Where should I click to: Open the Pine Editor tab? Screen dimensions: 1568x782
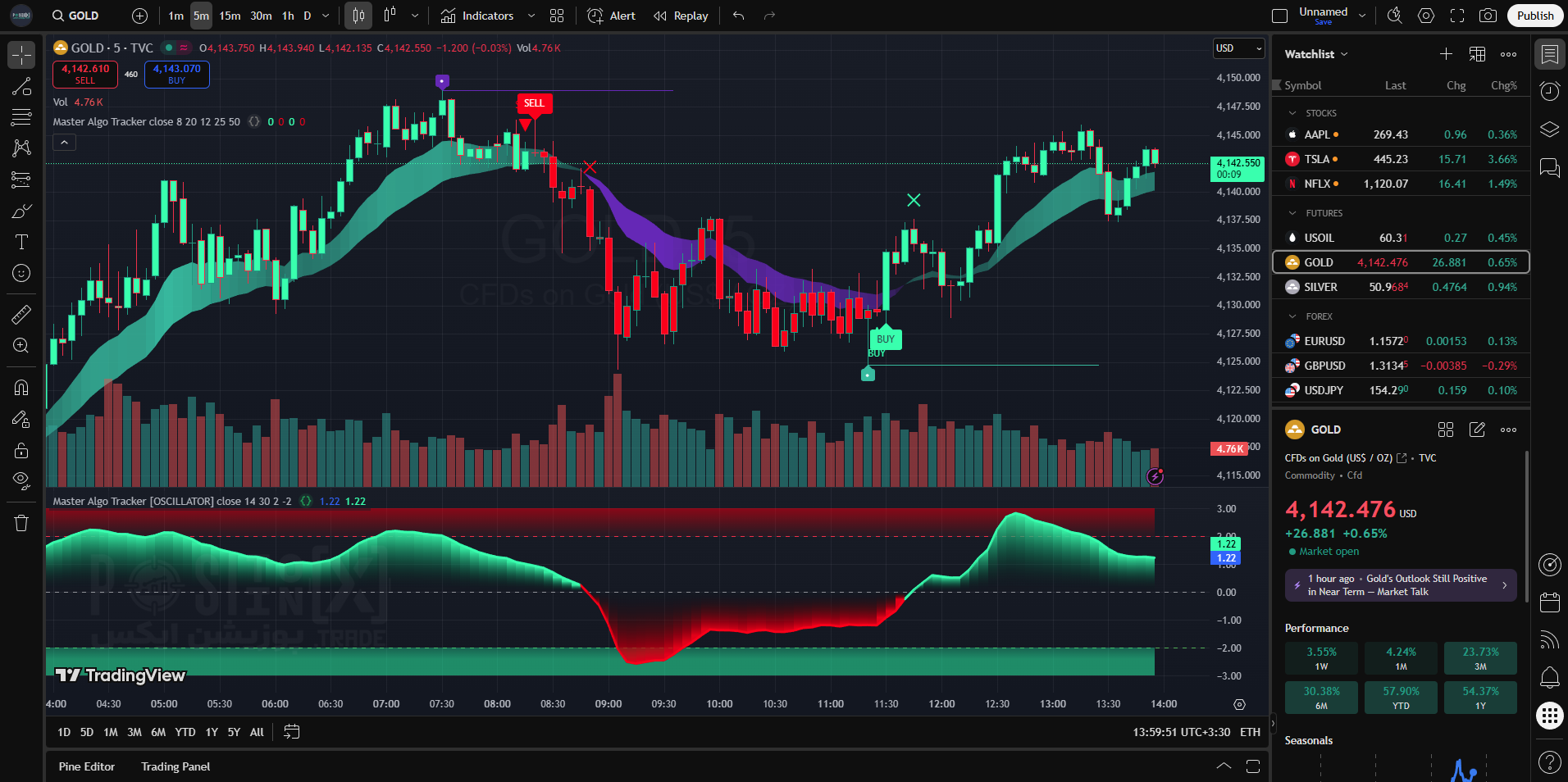pos(87,766)
